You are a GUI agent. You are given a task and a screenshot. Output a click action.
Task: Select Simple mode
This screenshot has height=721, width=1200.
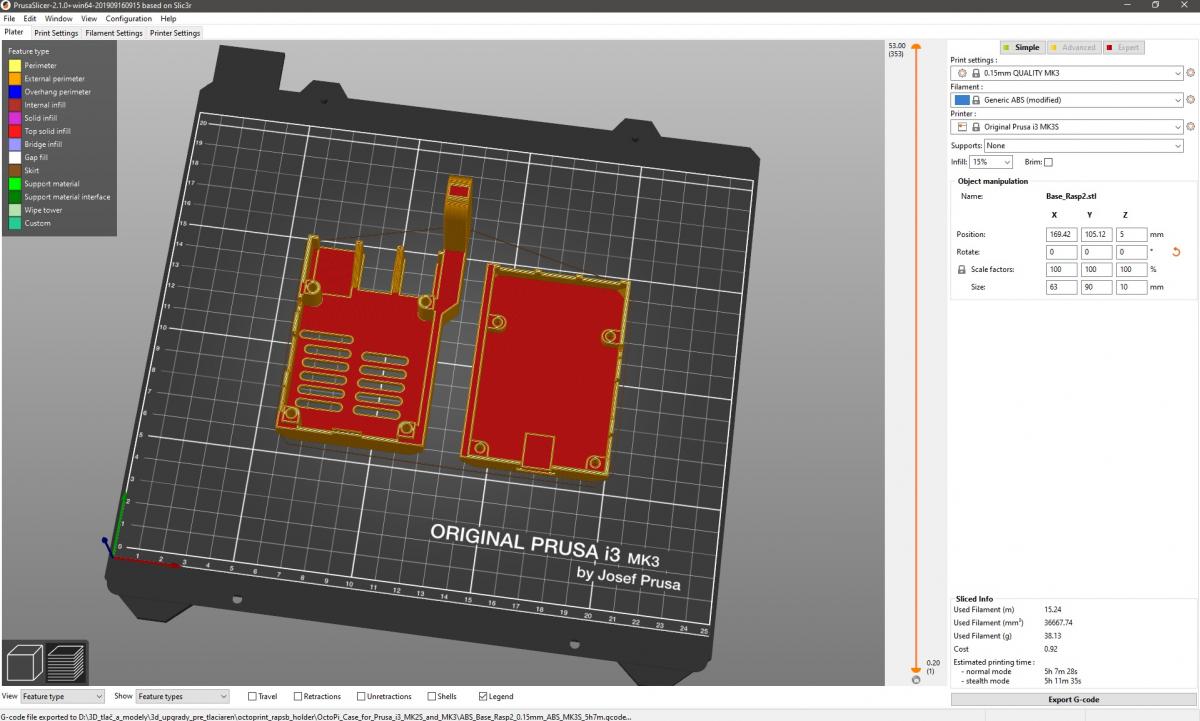point(1021,47)
